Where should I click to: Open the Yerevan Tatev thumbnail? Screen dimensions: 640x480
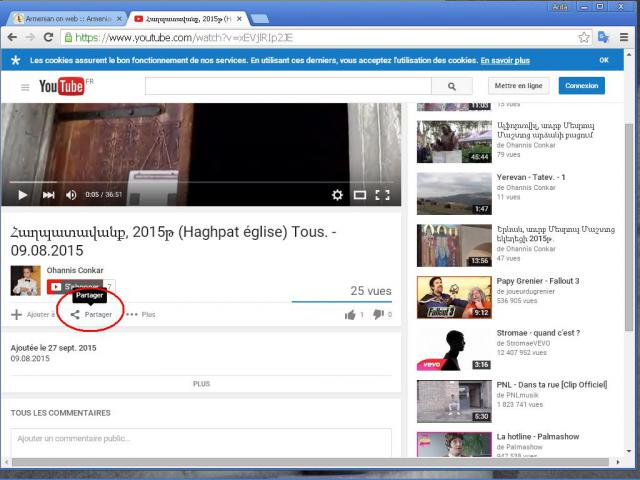(454, 193)
